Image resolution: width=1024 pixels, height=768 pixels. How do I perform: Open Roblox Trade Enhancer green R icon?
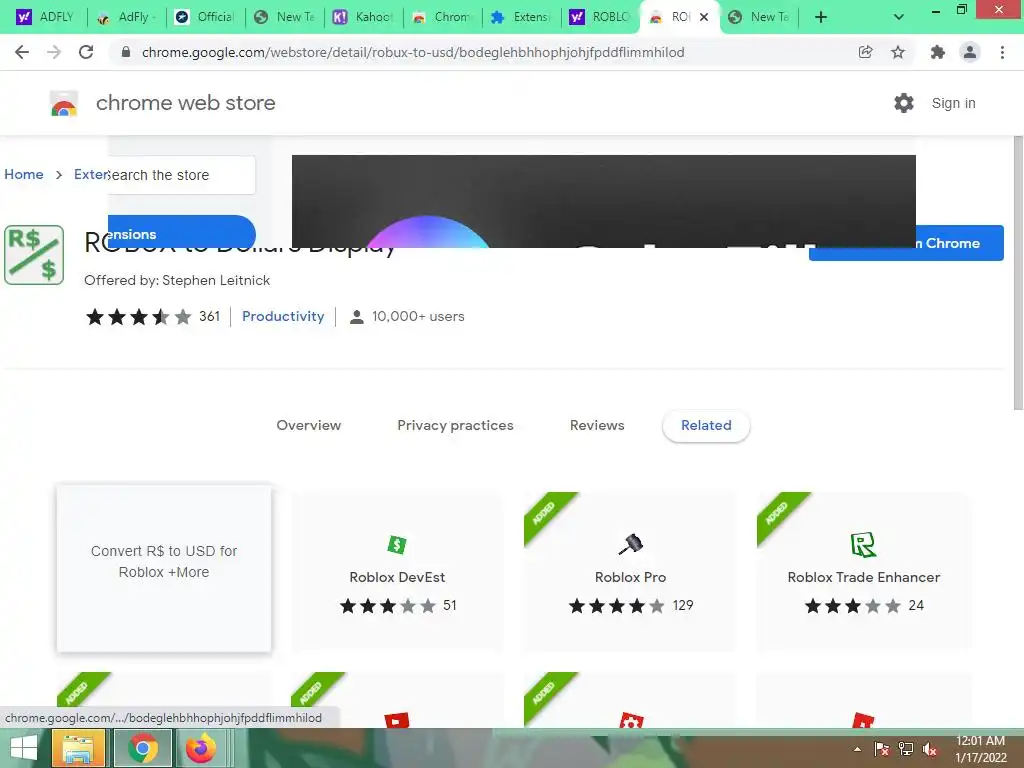click(863, 545)
